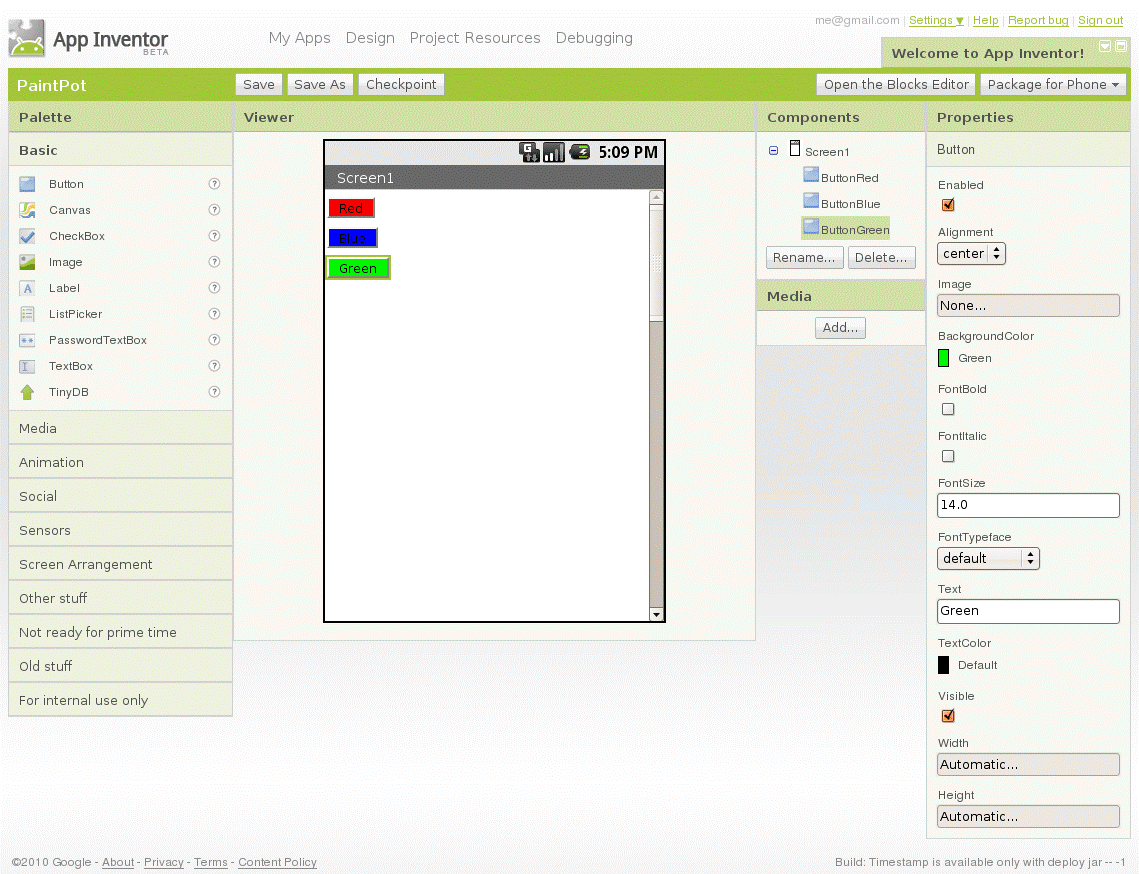Uncheck the Enabled property checkbox

[947, 205]
